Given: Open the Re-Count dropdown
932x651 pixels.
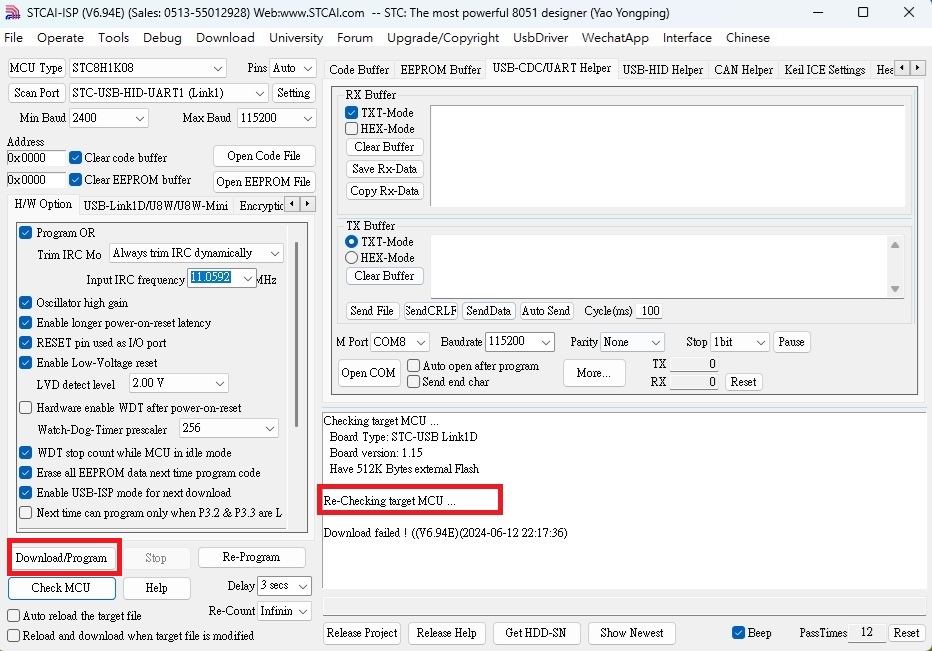Looking at the screenshot, I should point(285,611).
